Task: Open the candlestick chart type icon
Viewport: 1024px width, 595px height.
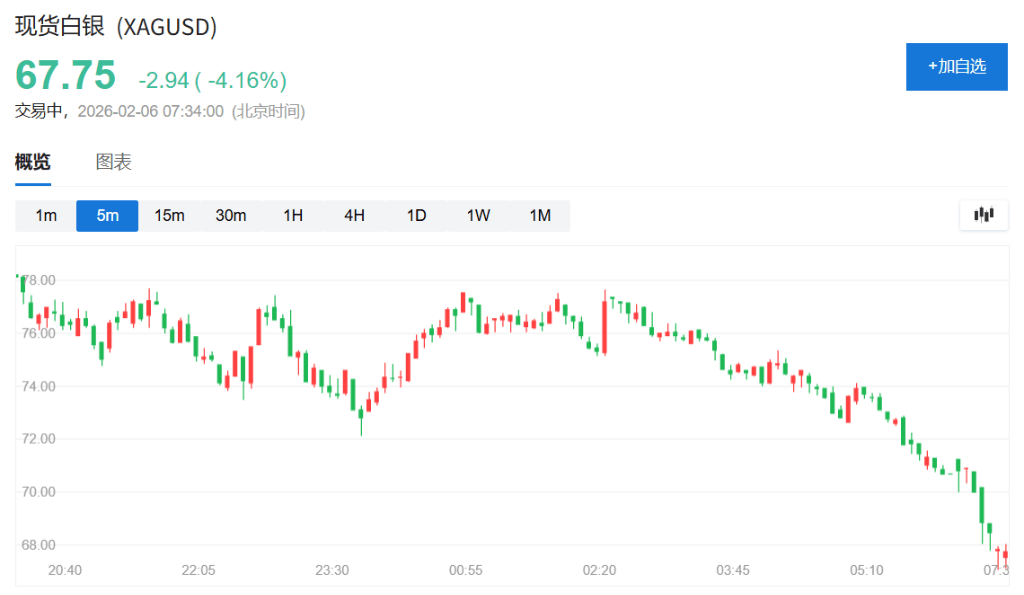Action: [984, 215]
